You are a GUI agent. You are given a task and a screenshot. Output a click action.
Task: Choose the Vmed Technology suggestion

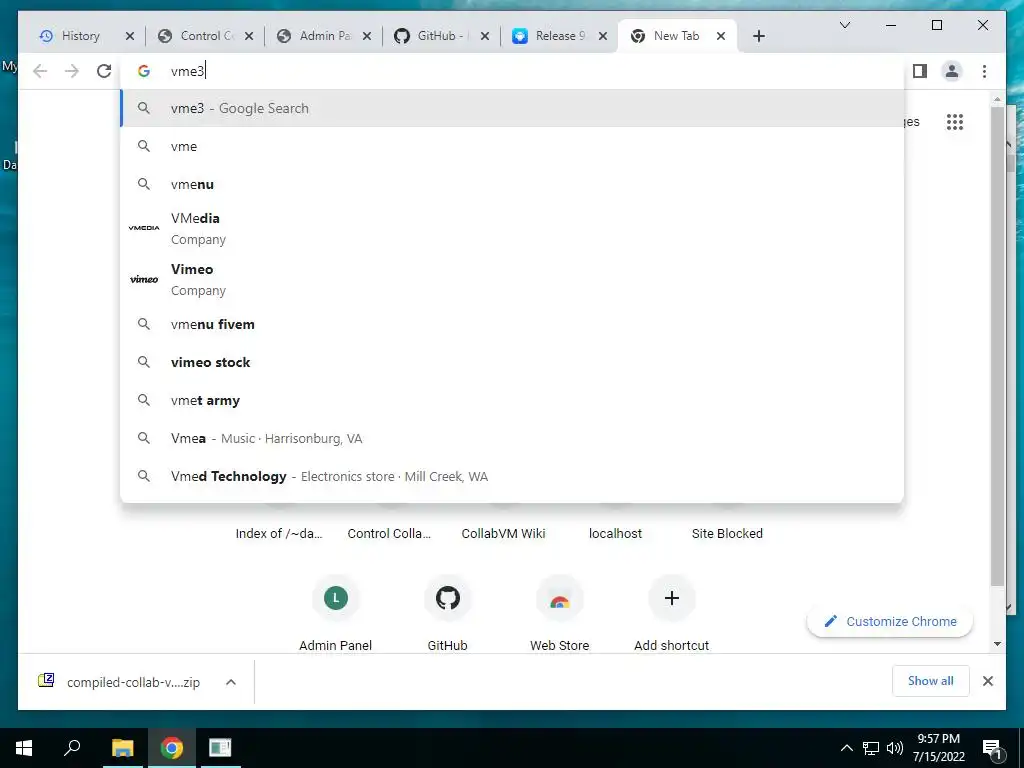[513, 476]
